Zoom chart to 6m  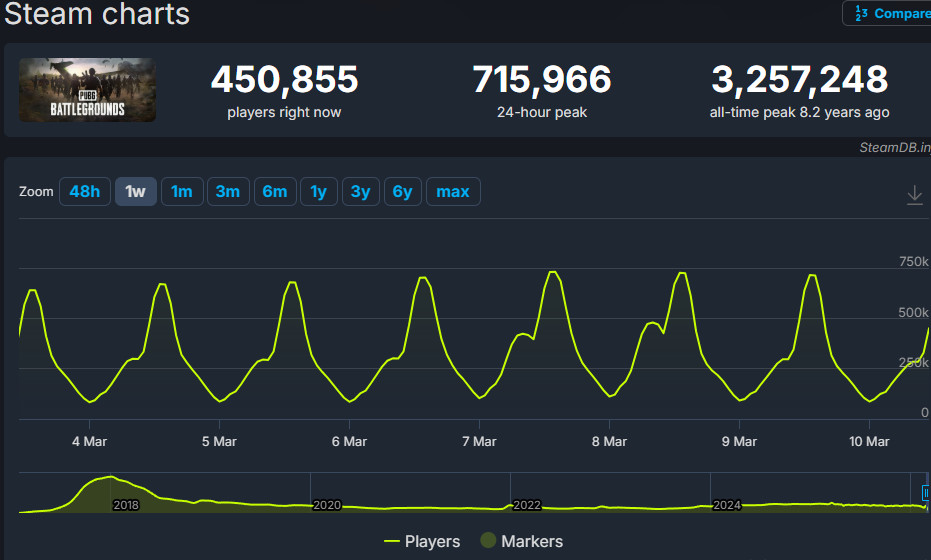point(275,191)
